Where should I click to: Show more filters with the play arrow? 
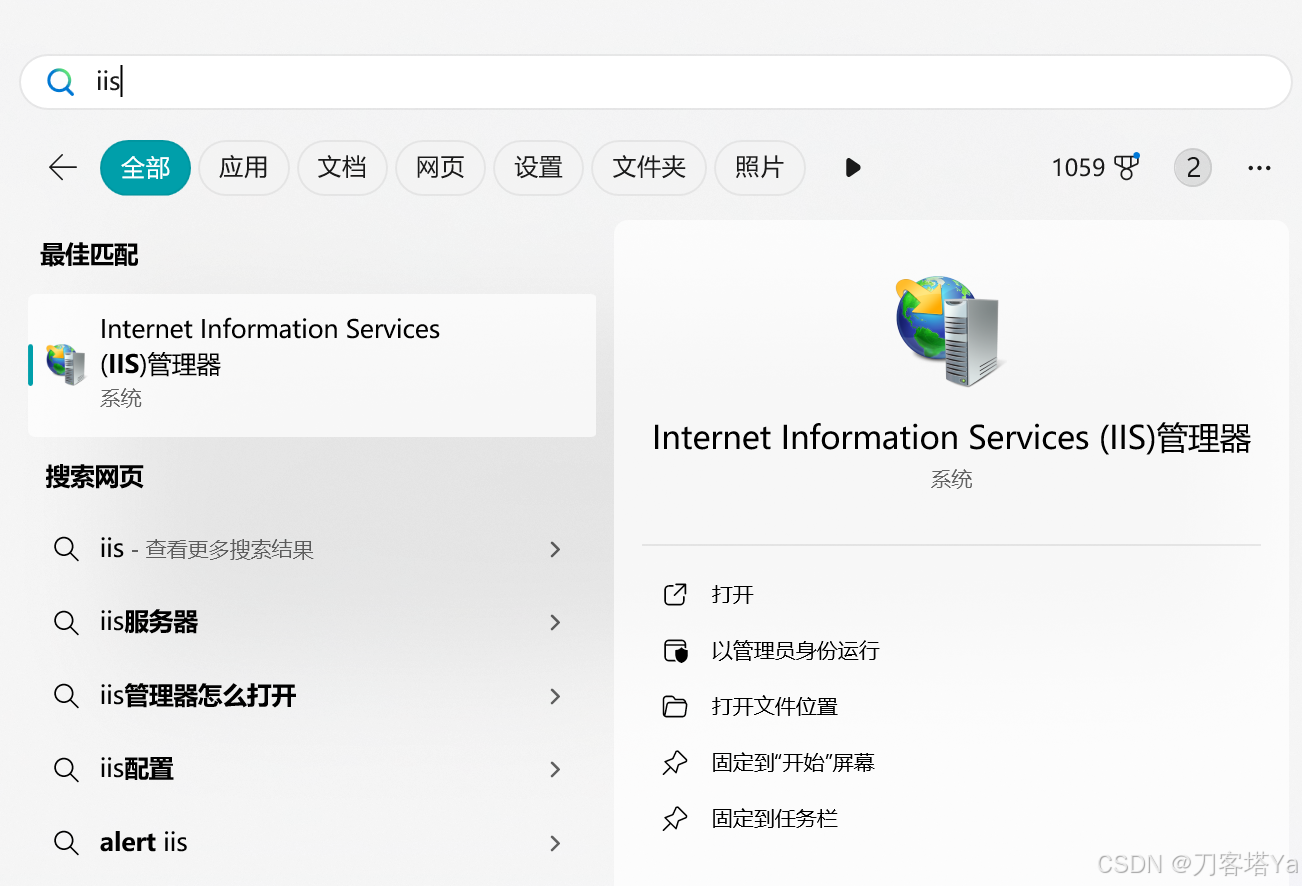tap(853, 167)
